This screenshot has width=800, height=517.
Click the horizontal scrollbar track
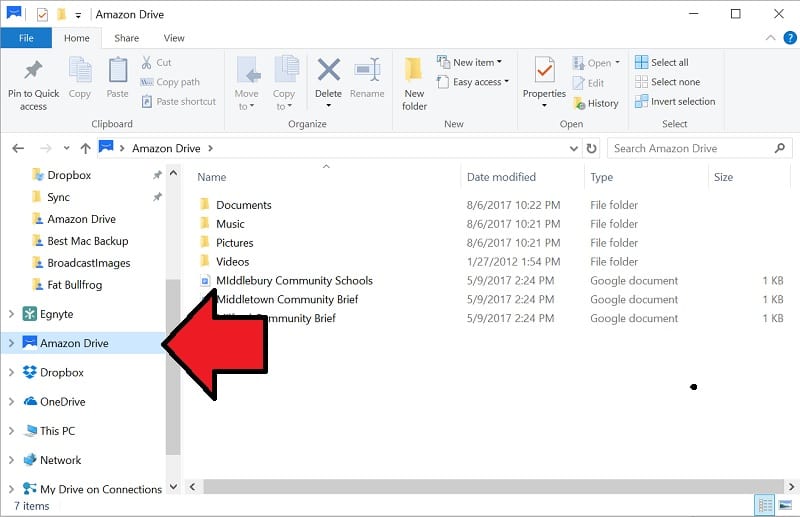tap(493, 486)
